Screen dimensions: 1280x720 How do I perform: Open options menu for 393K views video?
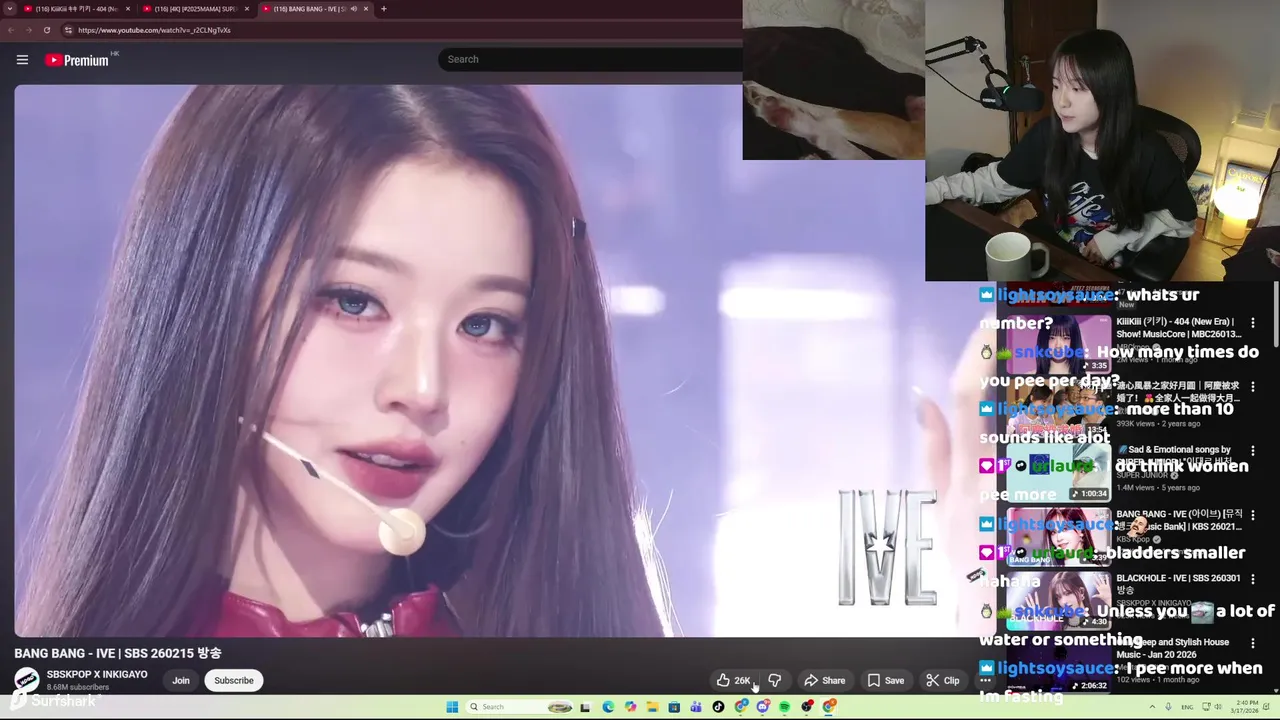pyautogui.click(x=1253, y=387)
